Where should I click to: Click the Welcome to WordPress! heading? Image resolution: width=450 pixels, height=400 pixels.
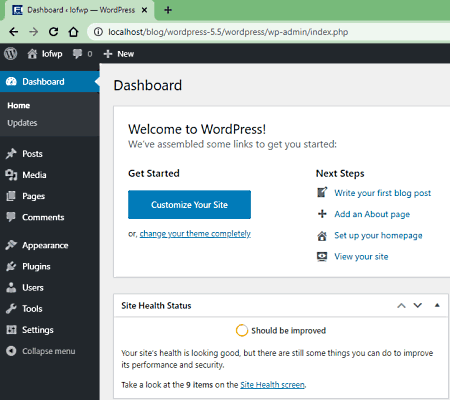[x=197, y=129]
